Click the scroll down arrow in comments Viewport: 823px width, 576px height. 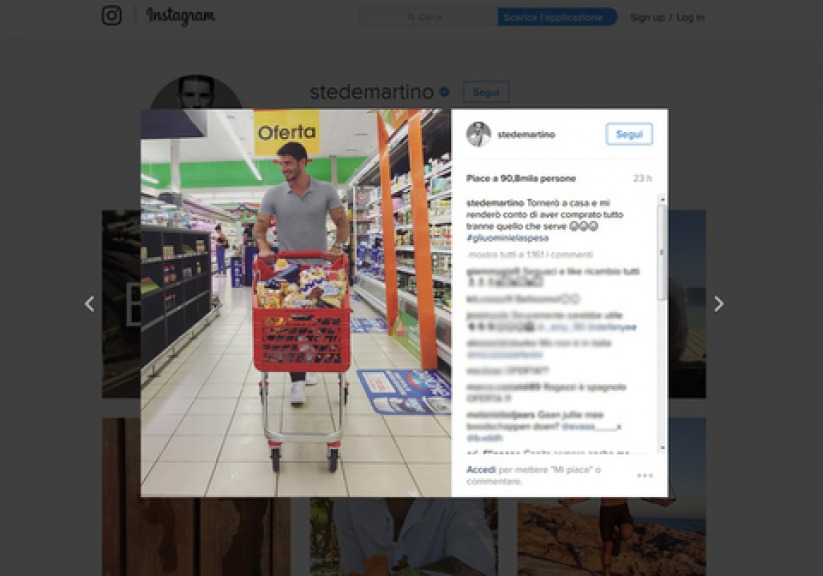(662, 447)
